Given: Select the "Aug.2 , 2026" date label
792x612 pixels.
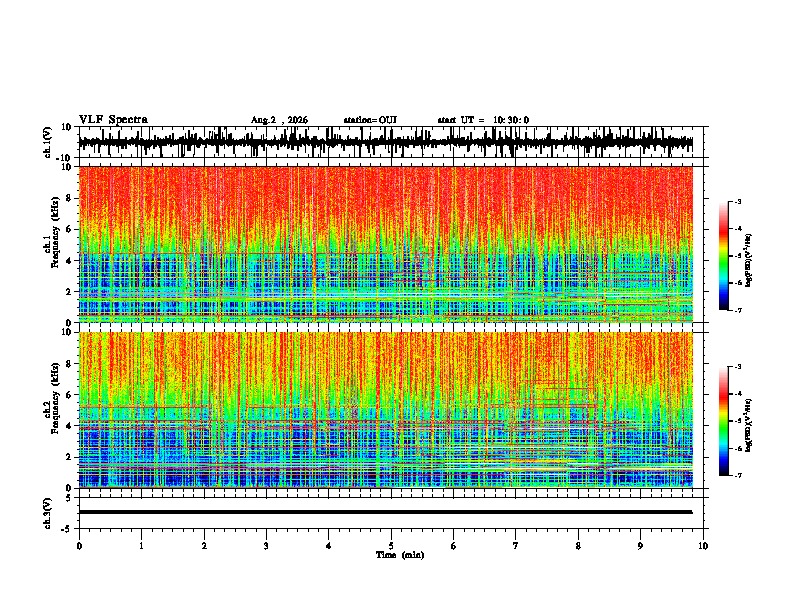Looking at the screenshot, I should 279,120.
